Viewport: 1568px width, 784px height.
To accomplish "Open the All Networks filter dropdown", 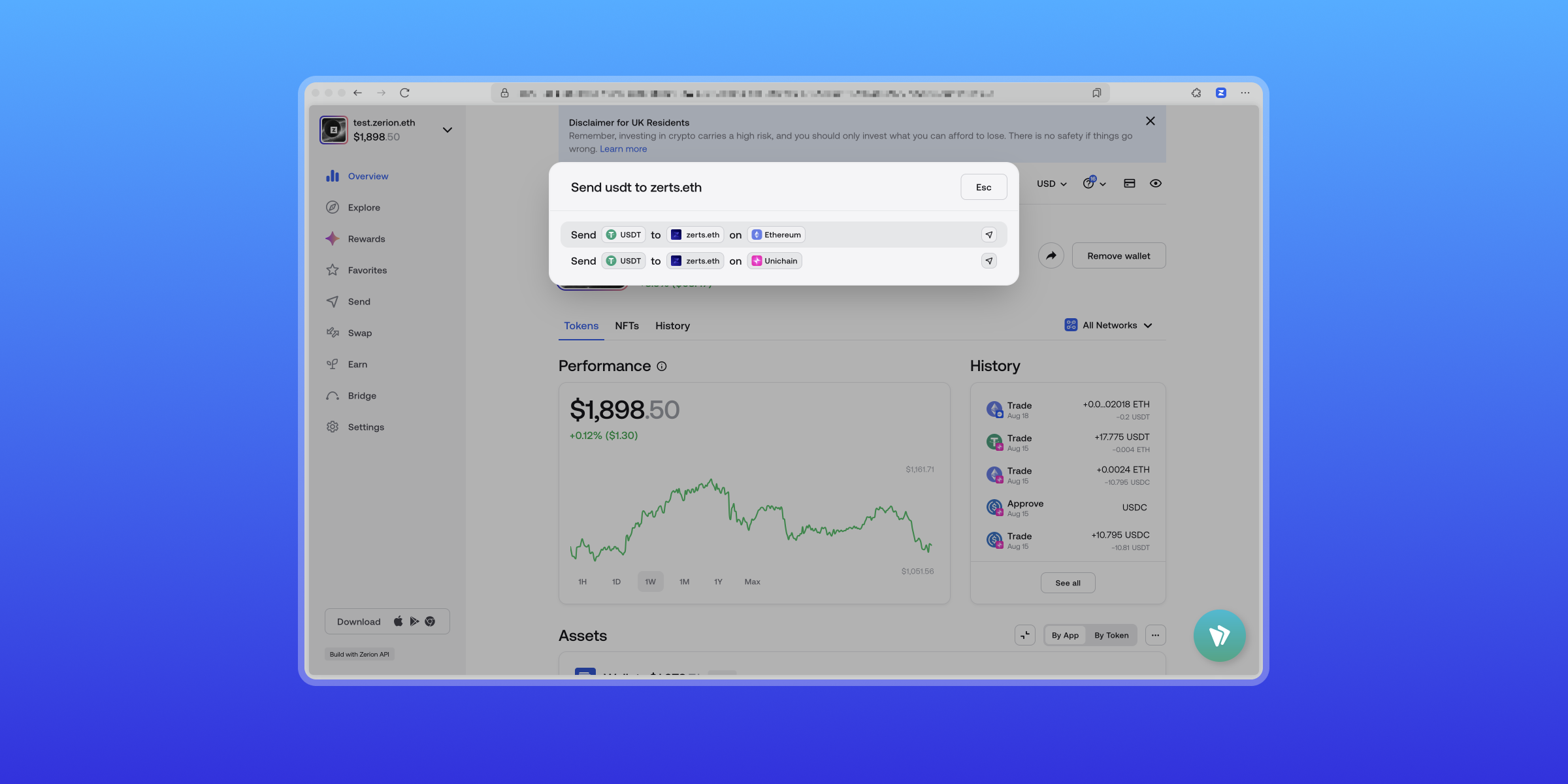I will (1109, 325).
